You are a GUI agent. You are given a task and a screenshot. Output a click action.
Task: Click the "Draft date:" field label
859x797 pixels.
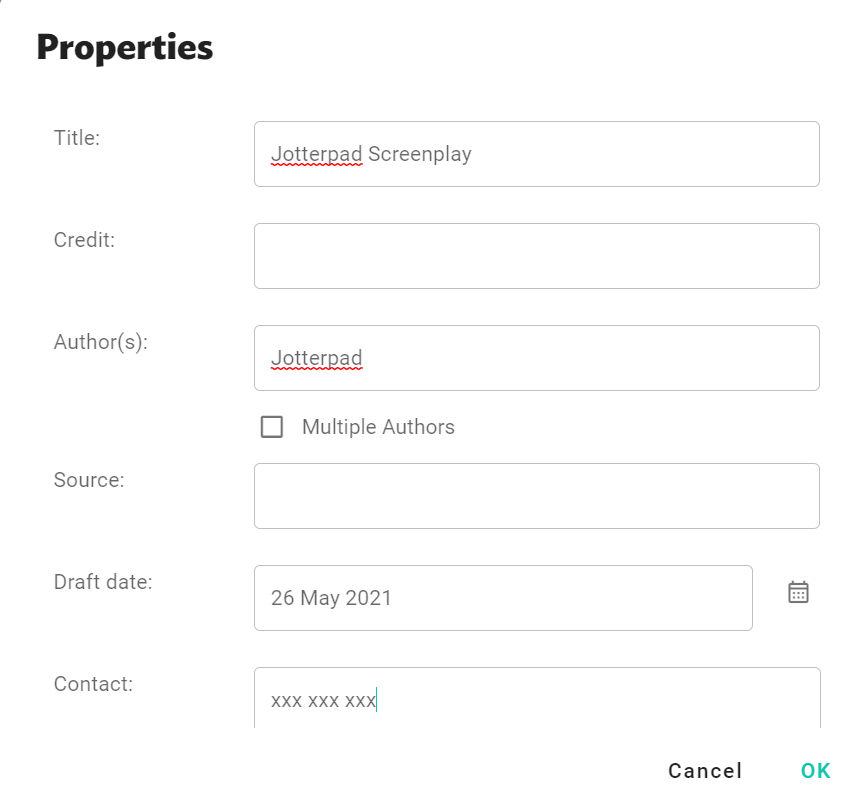click(x=103, y=582)
